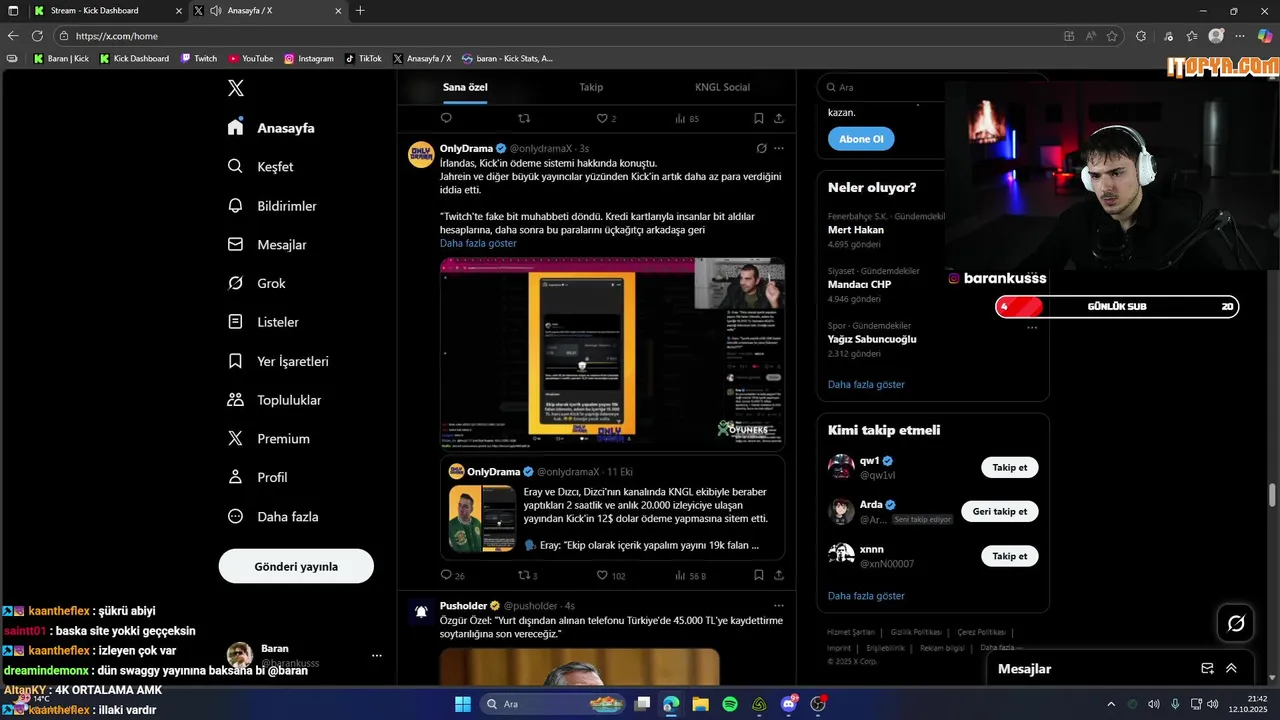Open File Explorer from taskbar
Image resolution: width=1280 pixels, height=720 pixels.
[x=700, y=704]
